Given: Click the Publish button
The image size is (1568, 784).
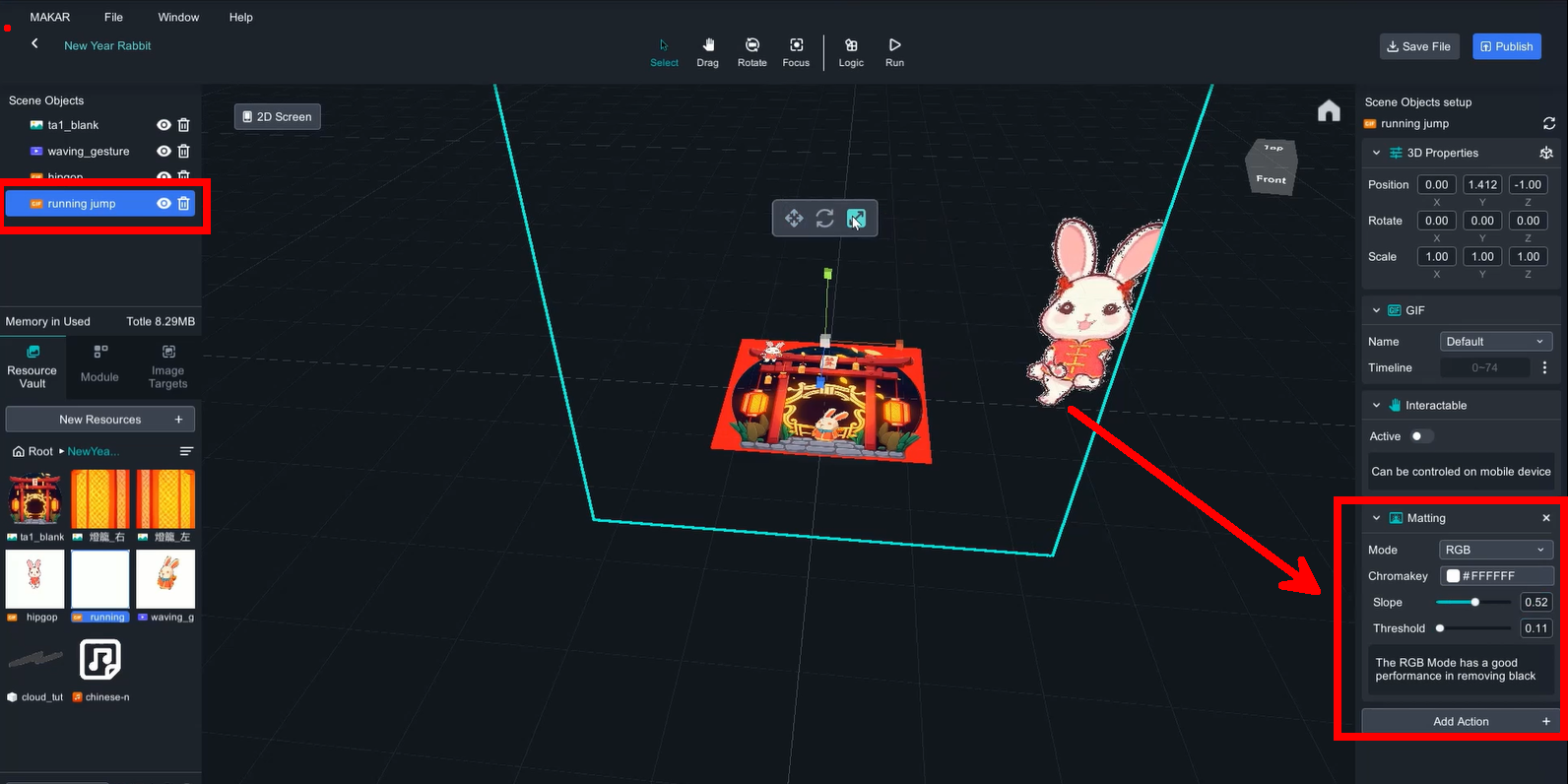Looking at the screenshot, I should coord(1506,46).
